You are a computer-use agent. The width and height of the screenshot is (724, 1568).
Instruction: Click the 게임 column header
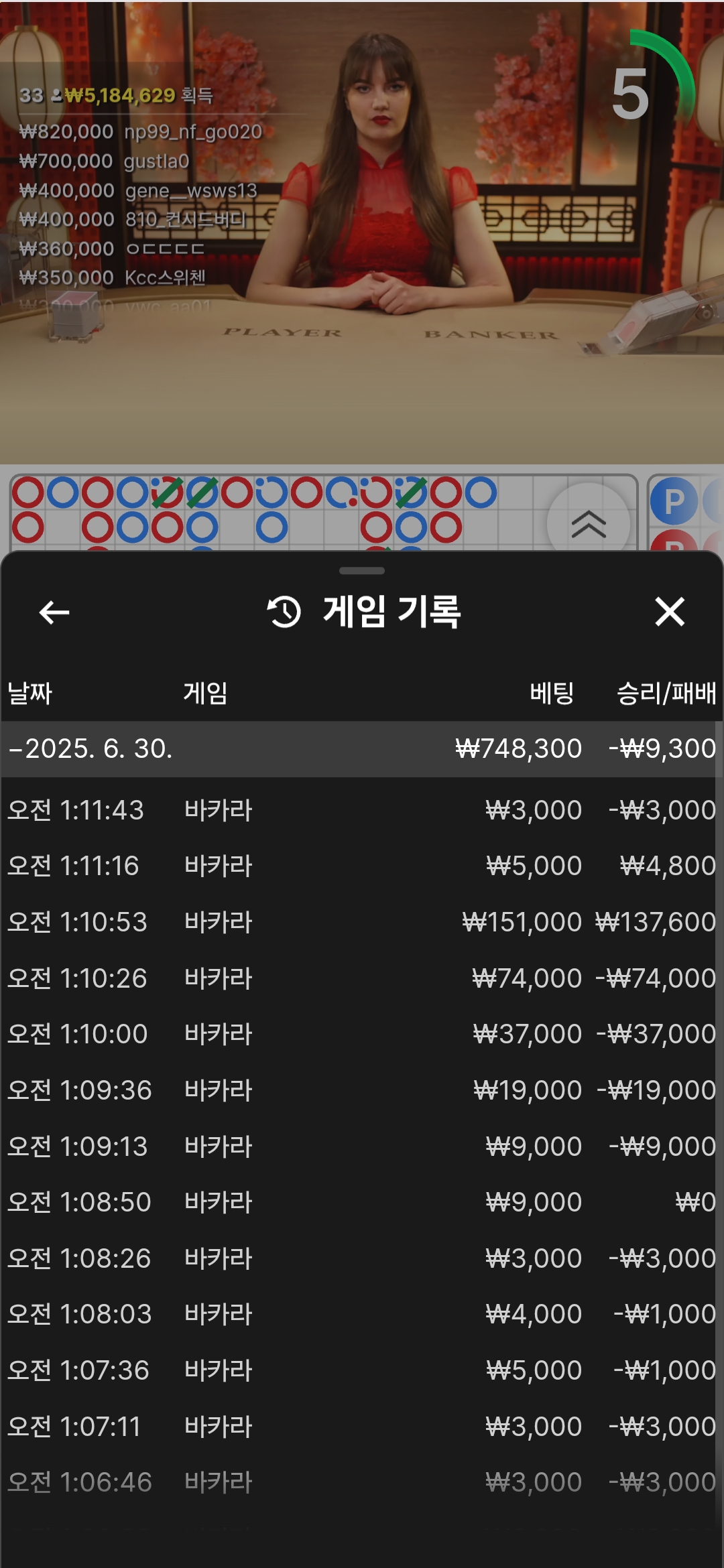coord(206,693)
